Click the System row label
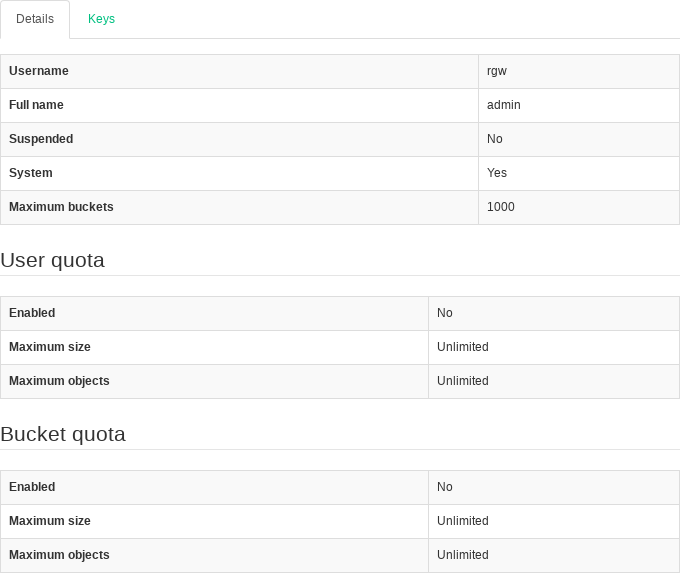 click(x=31, y=173)
